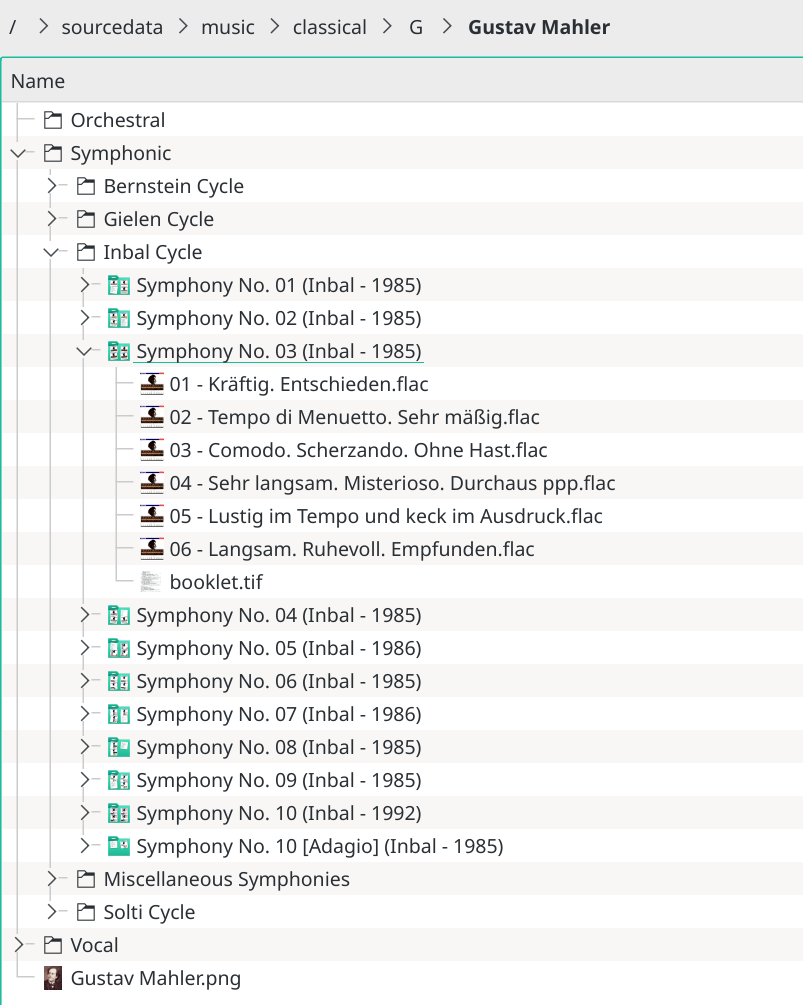
Task: Click the Inbal Cycle folder icon
Action: (85, 252)
